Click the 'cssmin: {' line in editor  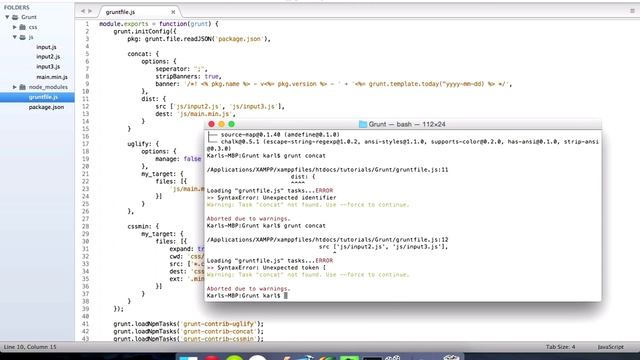(143, 226)
